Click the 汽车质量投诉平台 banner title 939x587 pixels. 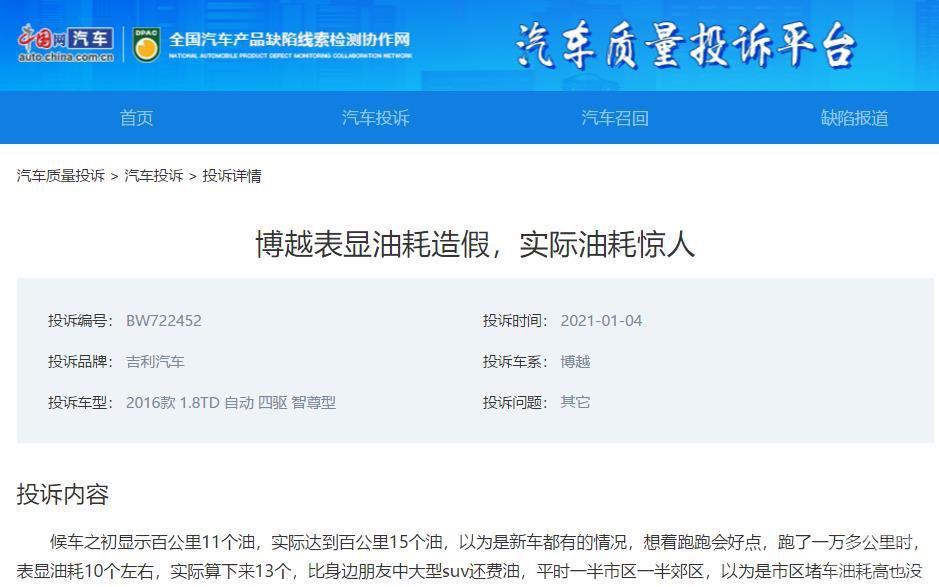pos(686,46)
